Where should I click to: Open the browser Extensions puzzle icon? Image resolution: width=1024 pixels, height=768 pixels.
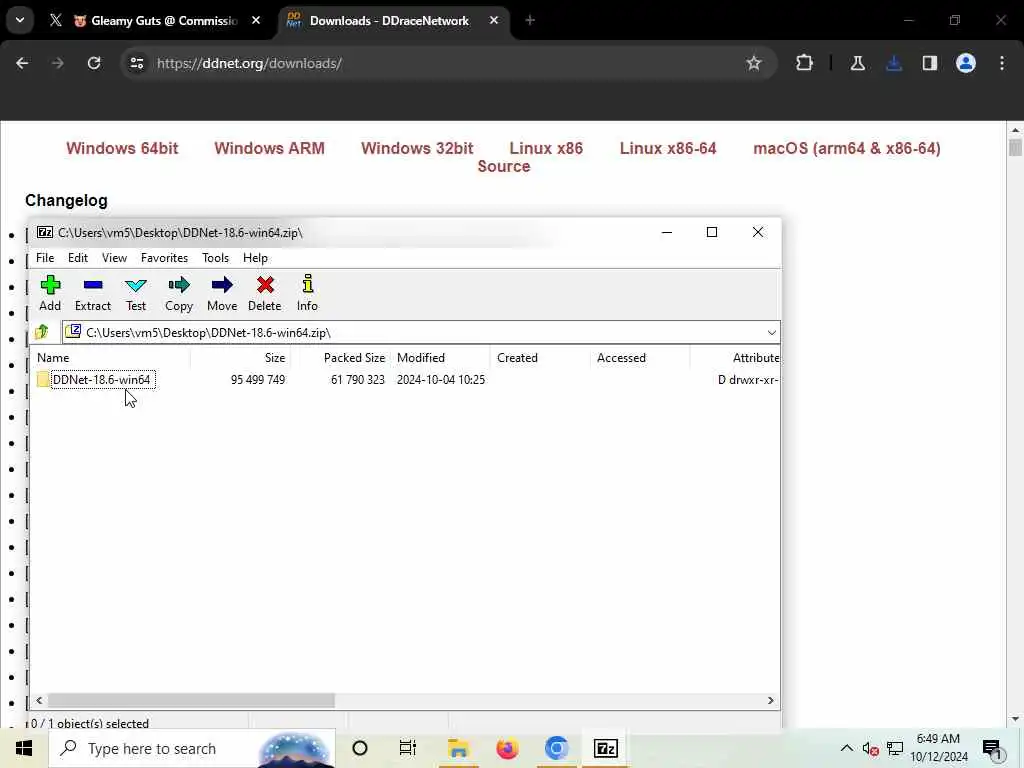coord(805,63)
